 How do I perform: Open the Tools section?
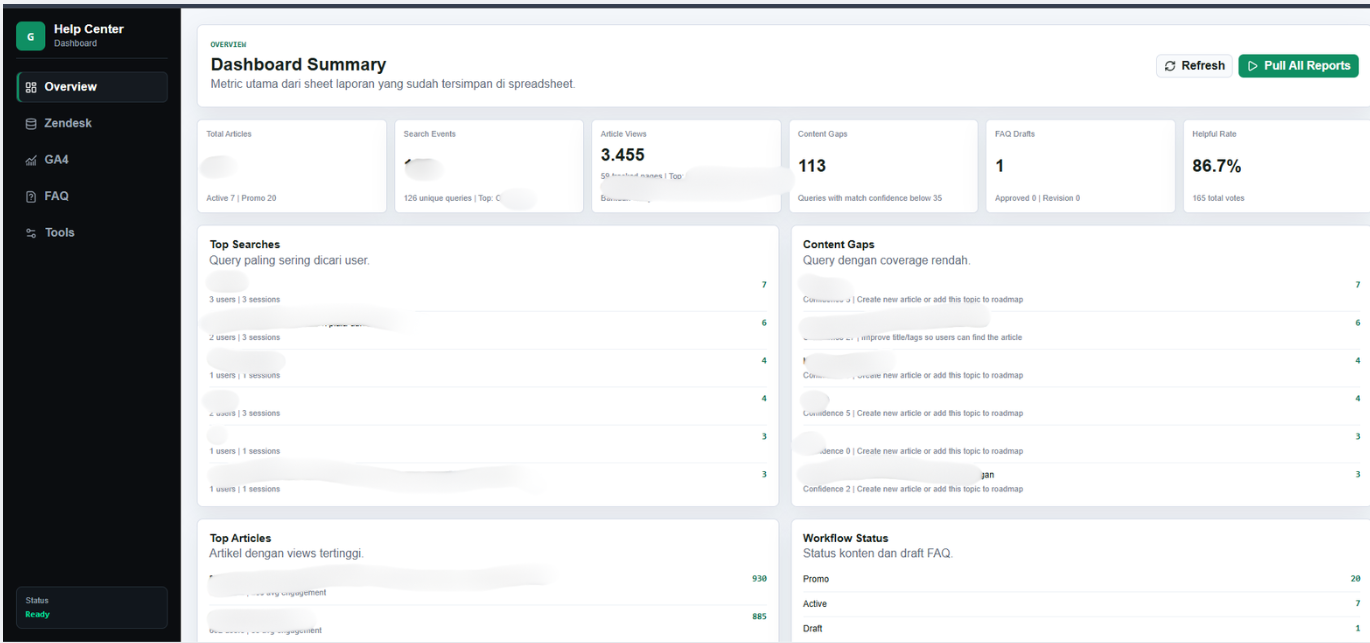[92, 233]
